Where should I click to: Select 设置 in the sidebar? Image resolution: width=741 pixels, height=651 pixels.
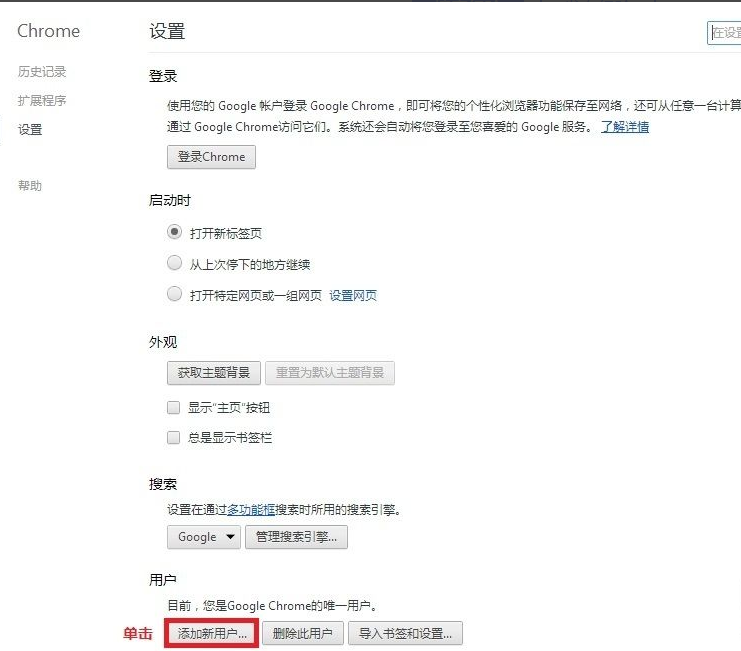(30, 129)
